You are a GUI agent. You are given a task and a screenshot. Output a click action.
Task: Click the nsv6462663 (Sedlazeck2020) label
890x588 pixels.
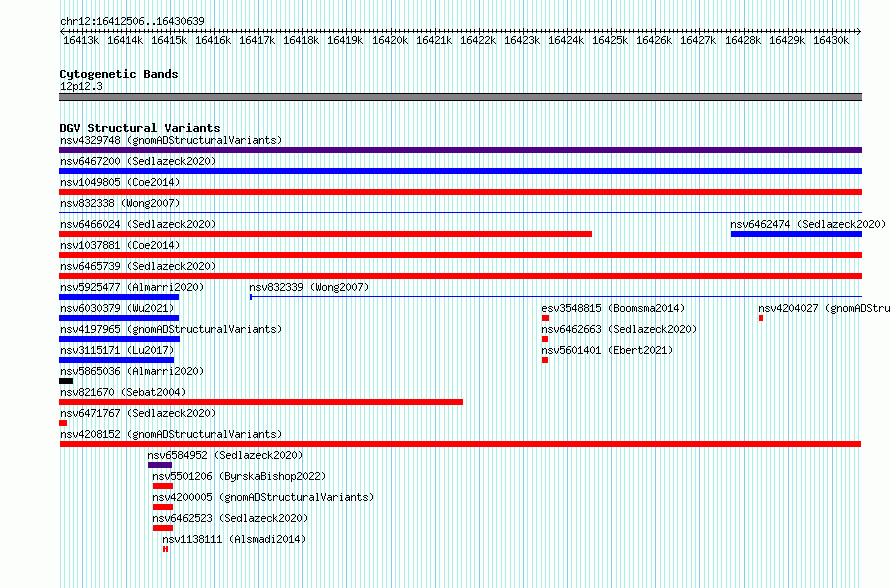coord(619,329)
